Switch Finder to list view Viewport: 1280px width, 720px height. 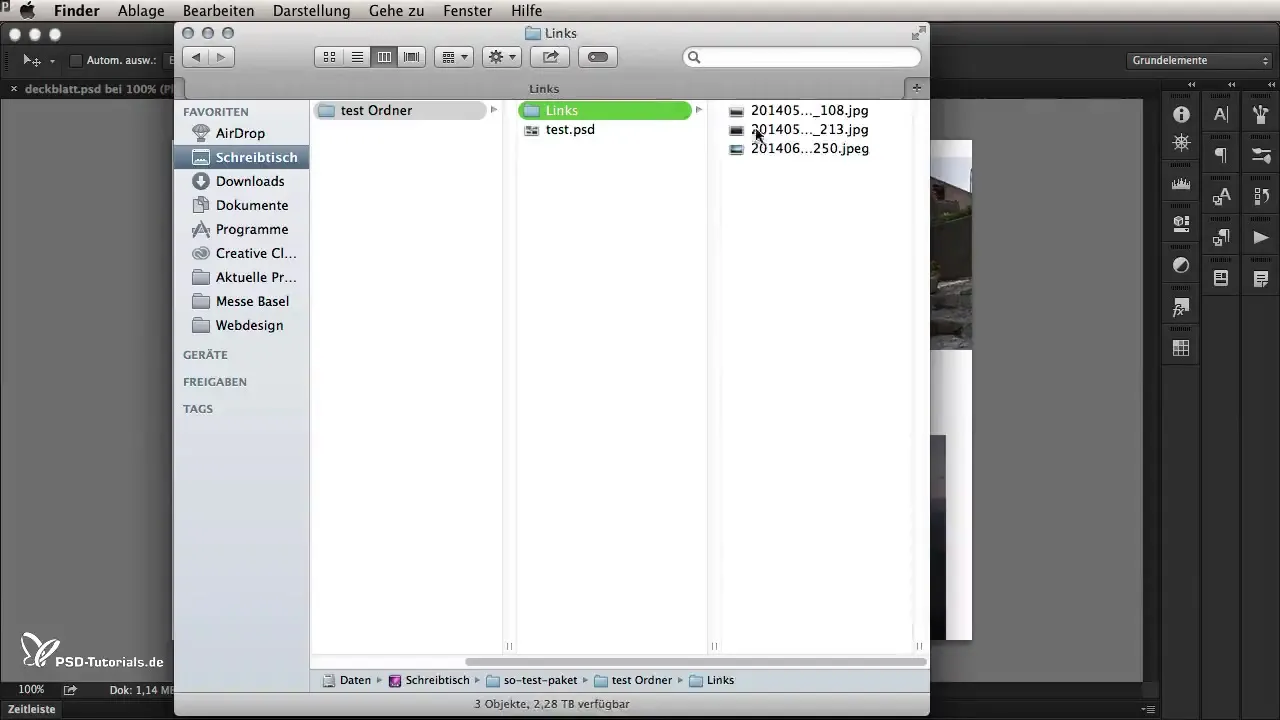[357, 57]
